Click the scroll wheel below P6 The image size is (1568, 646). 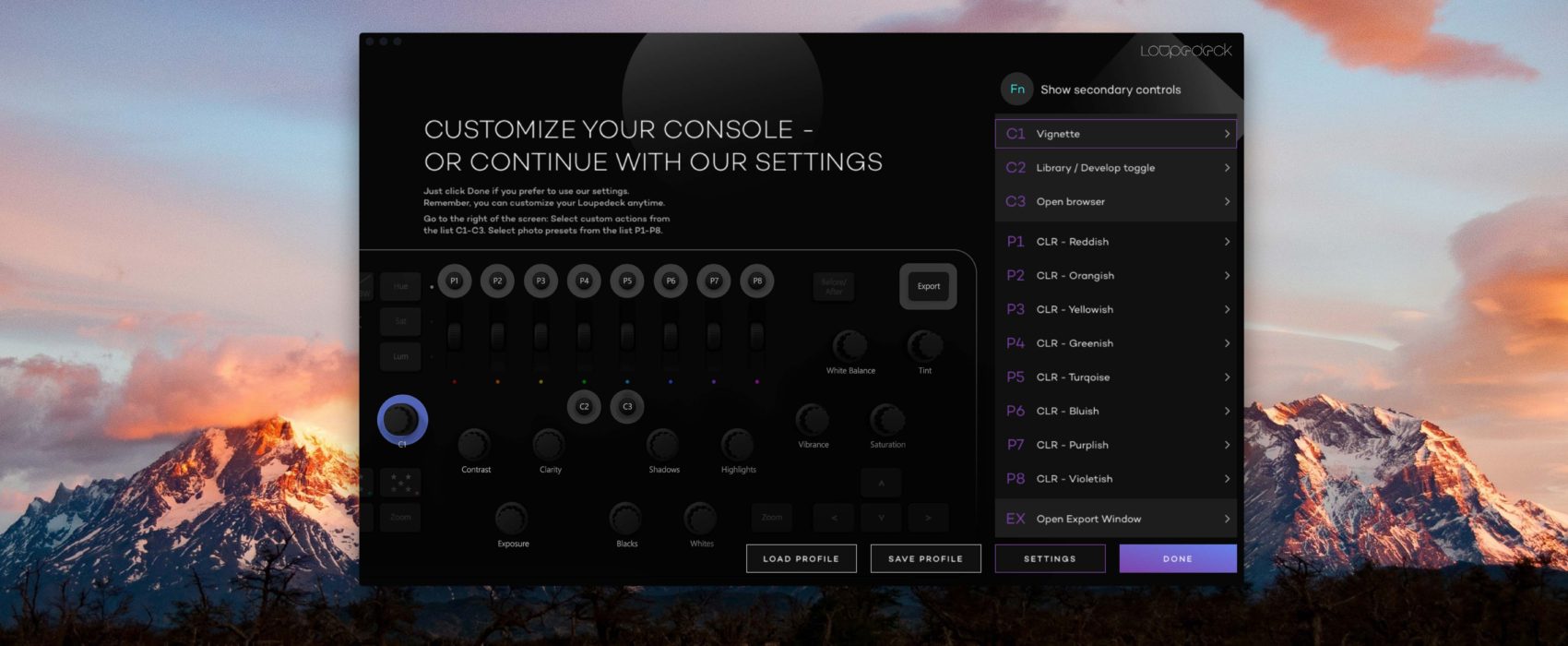point(671,336)
